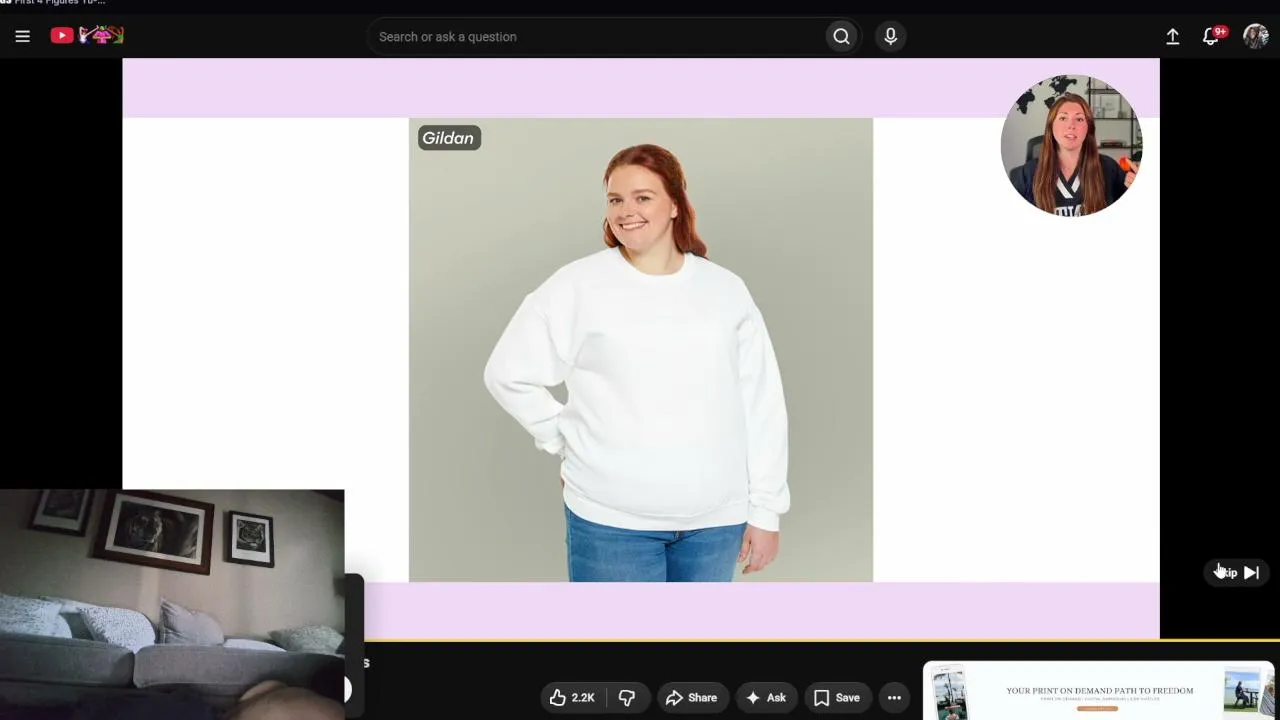The width and height of the screenshot is (1280, 720).
Task: Open the 'Your Print on Demand Path' thumbnail
Action: [x=1098, y=691]
